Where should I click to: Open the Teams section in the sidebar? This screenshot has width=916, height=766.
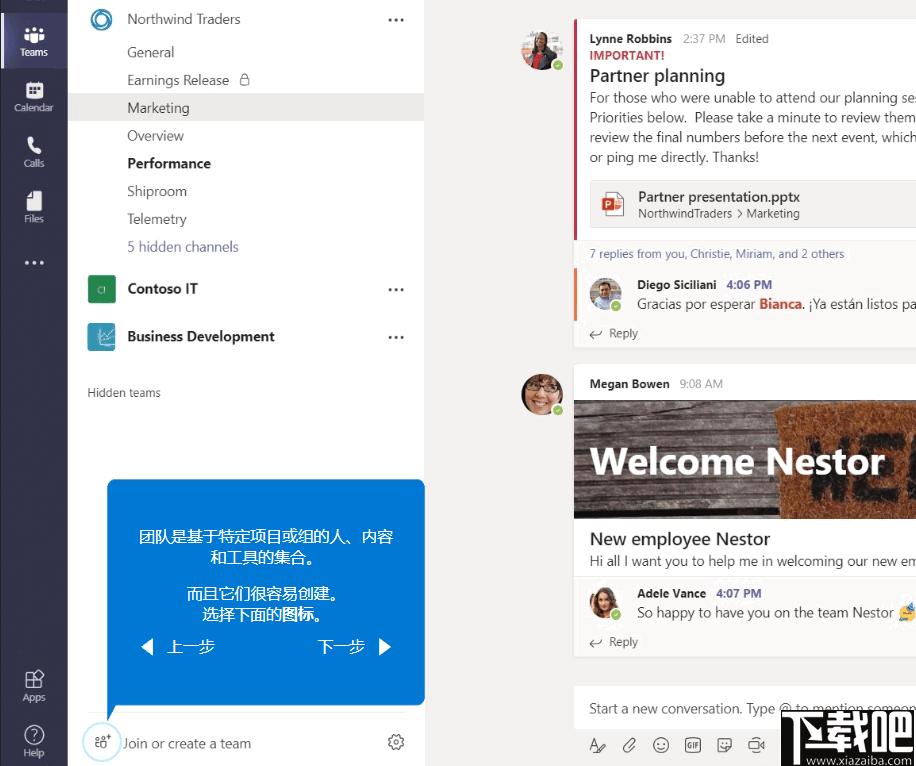(x=34, y=41)
